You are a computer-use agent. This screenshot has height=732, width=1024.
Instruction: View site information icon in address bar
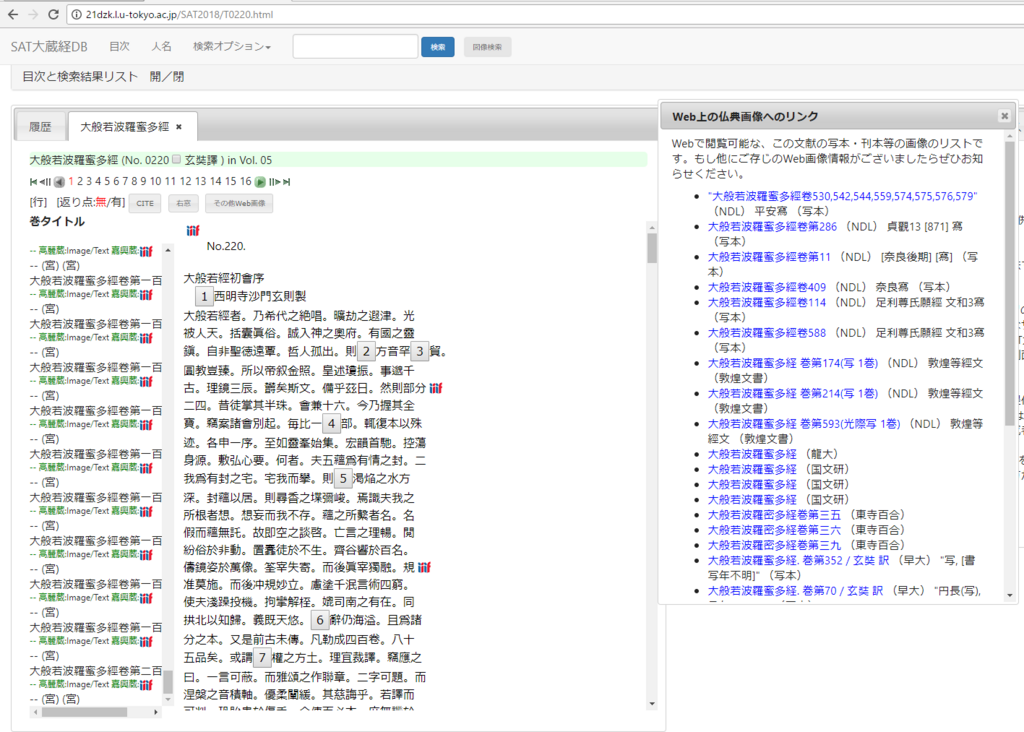(76, 14)
